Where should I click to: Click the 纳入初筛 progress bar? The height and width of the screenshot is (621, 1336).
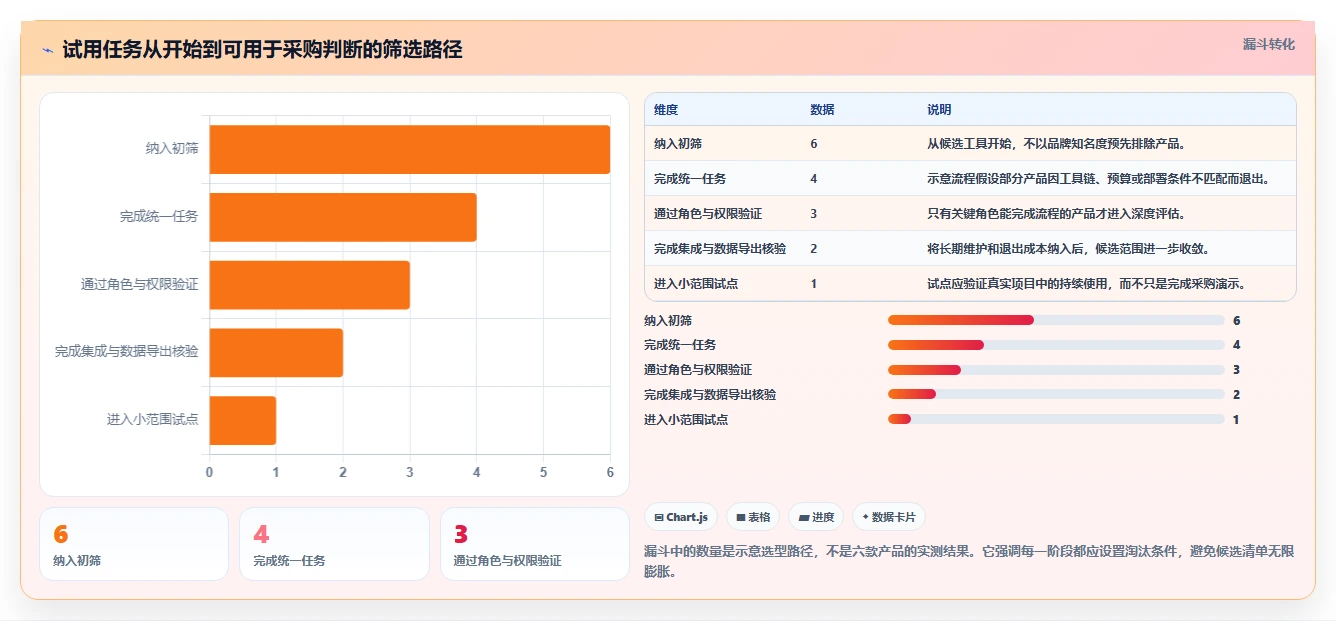point(1056,320)
